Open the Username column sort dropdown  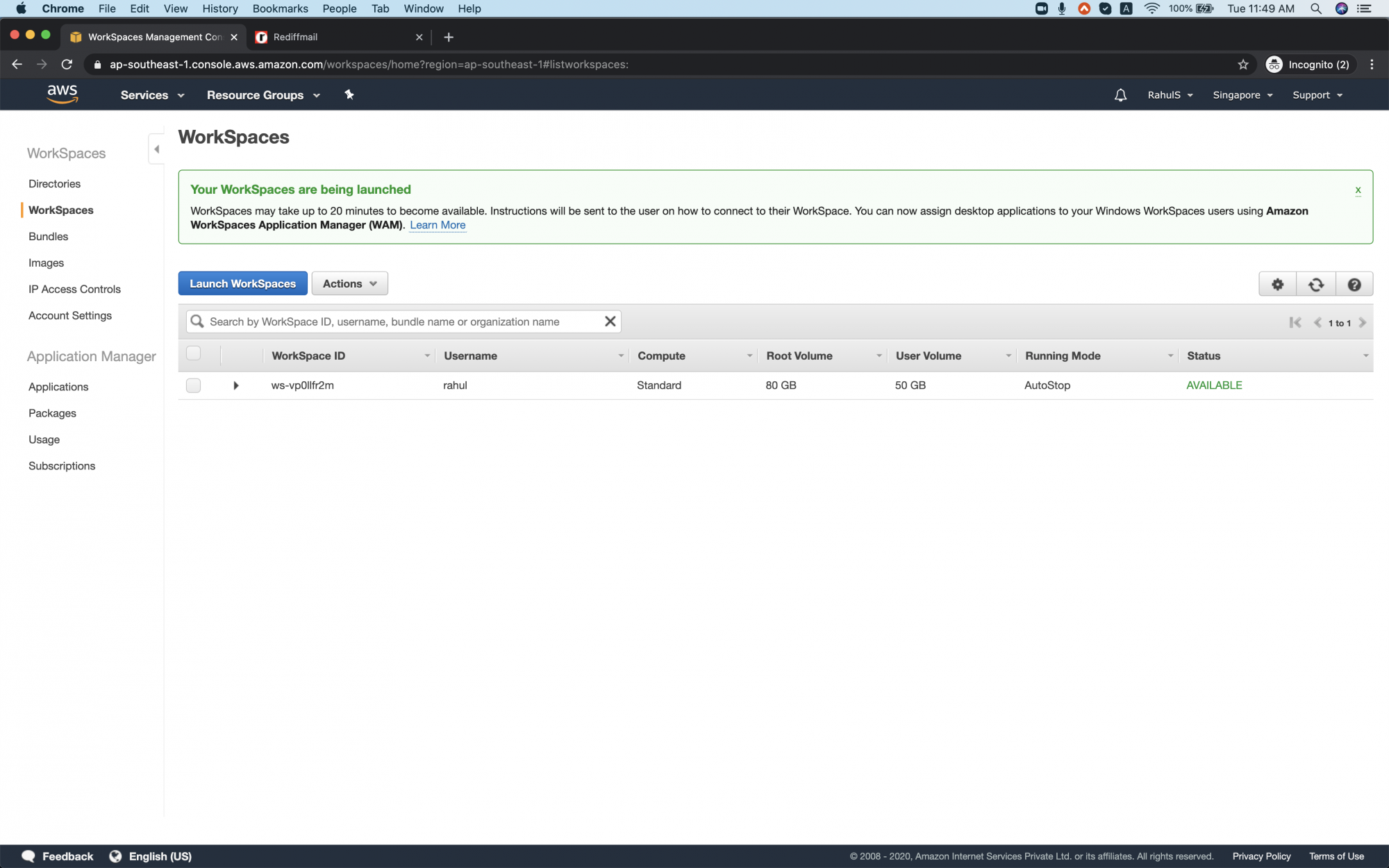620,356
